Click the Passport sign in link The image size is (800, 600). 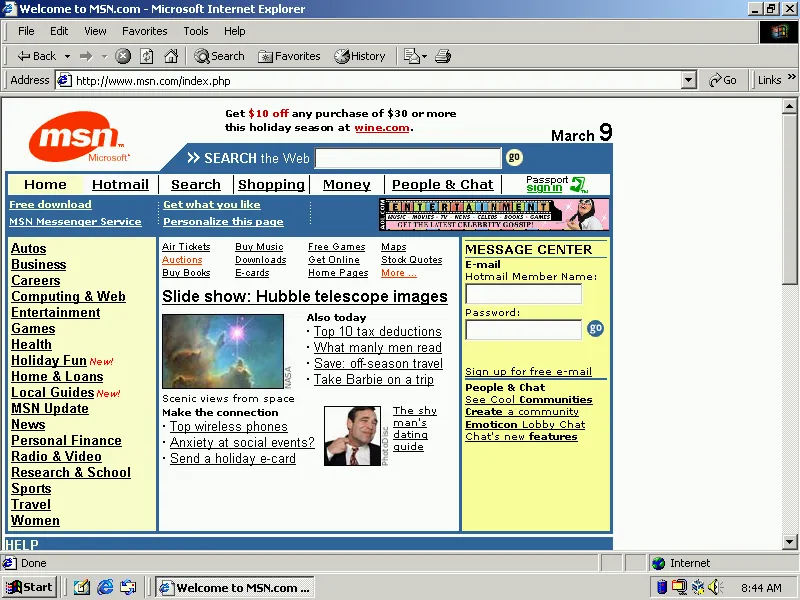[x=544, y=188]
